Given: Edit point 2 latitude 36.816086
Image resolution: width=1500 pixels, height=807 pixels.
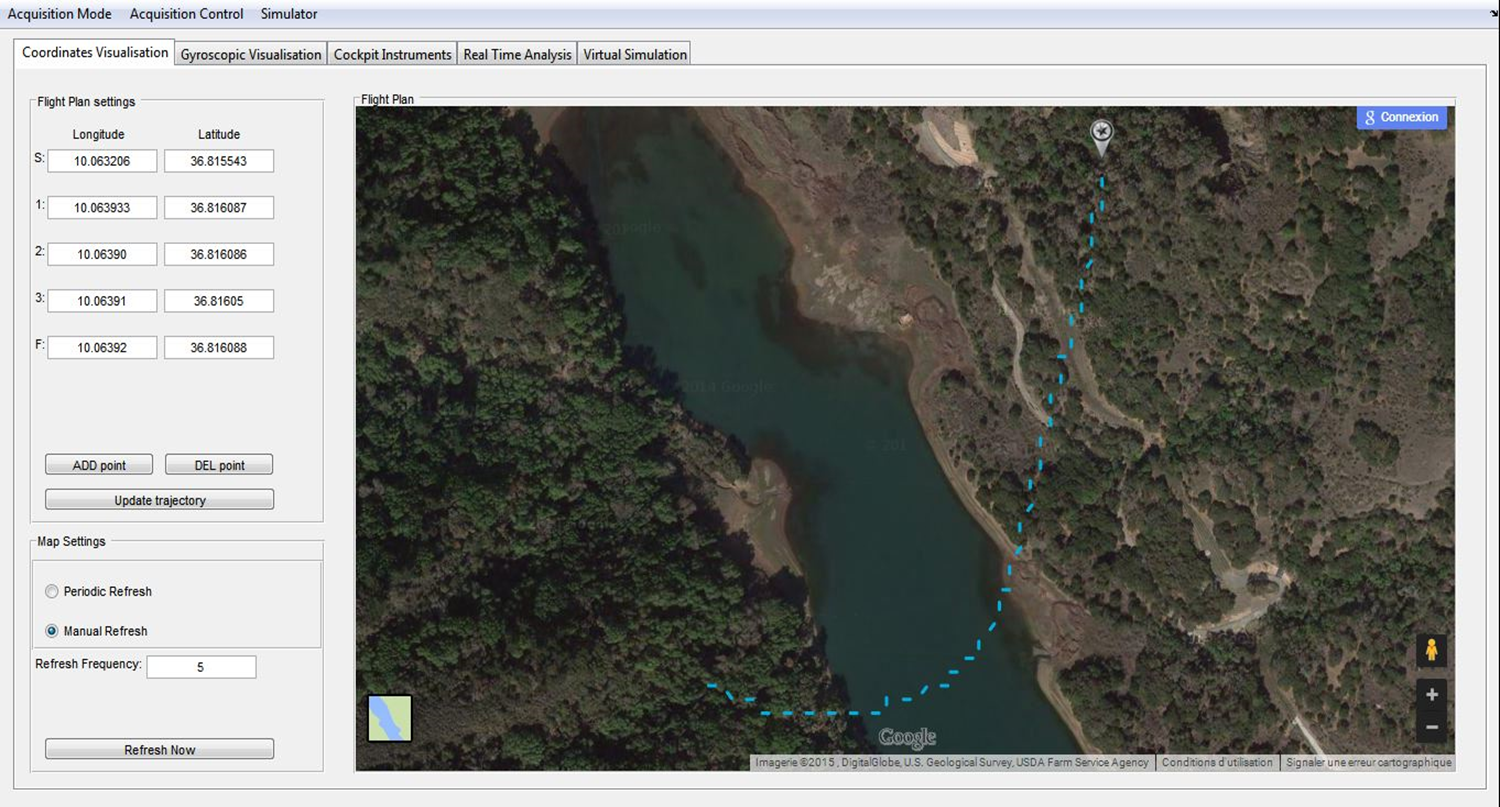Looking at the screenshot, I should 219,254.
